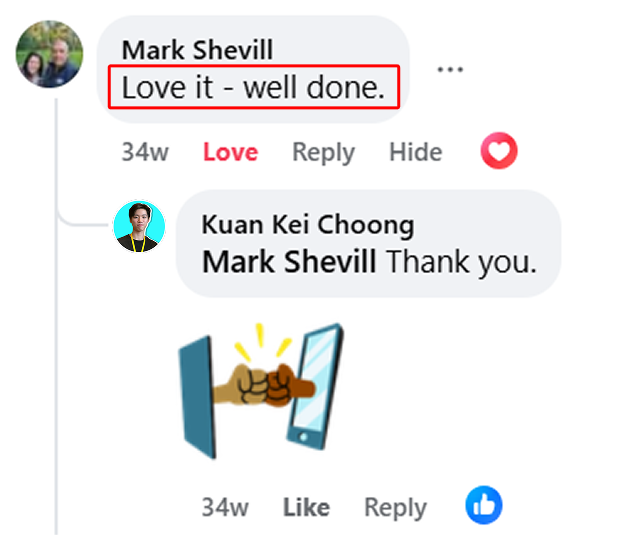Toggle the Love reaction on Mark's comment
Screen dimensions: 632x535
(x=231, y=152)
